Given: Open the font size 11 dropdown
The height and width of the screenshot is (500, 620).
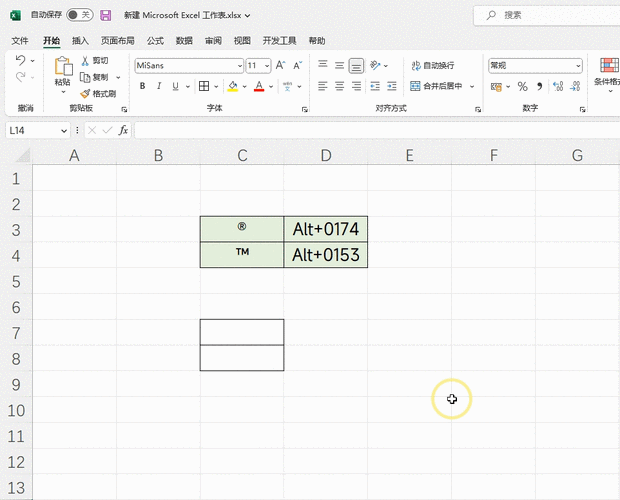Looking at the screenshot, I should click(x=267, y=66).
